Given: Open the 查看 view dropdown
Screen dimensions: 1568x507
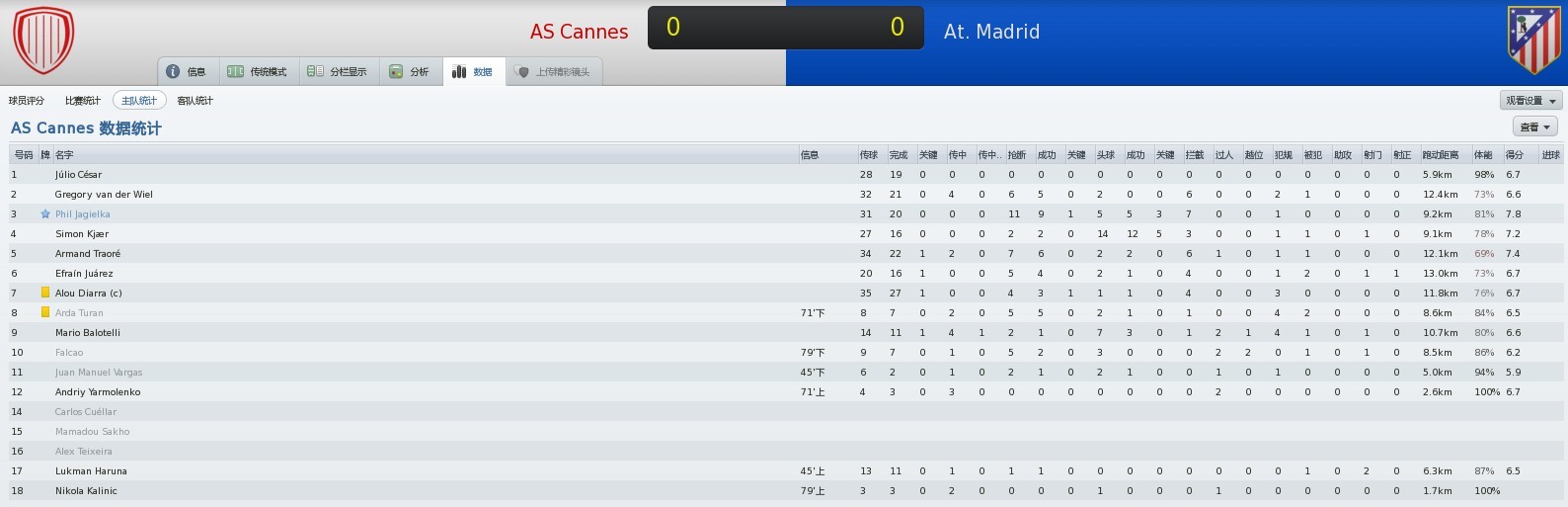Looking at the screenshot, I should [1535, 127].
